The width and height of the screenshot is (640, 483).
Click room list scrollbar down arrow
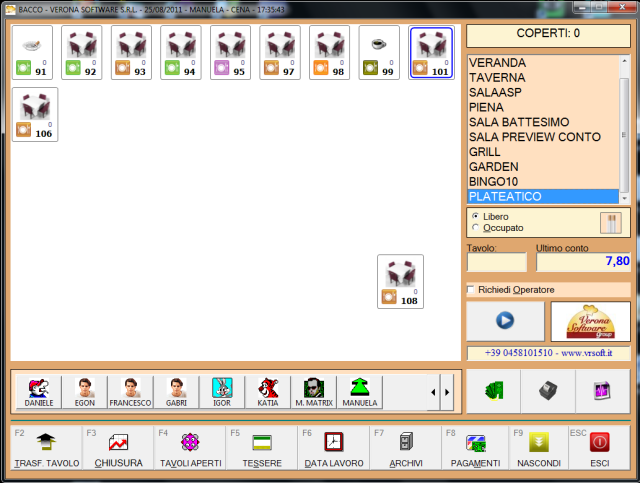(624, 198)
